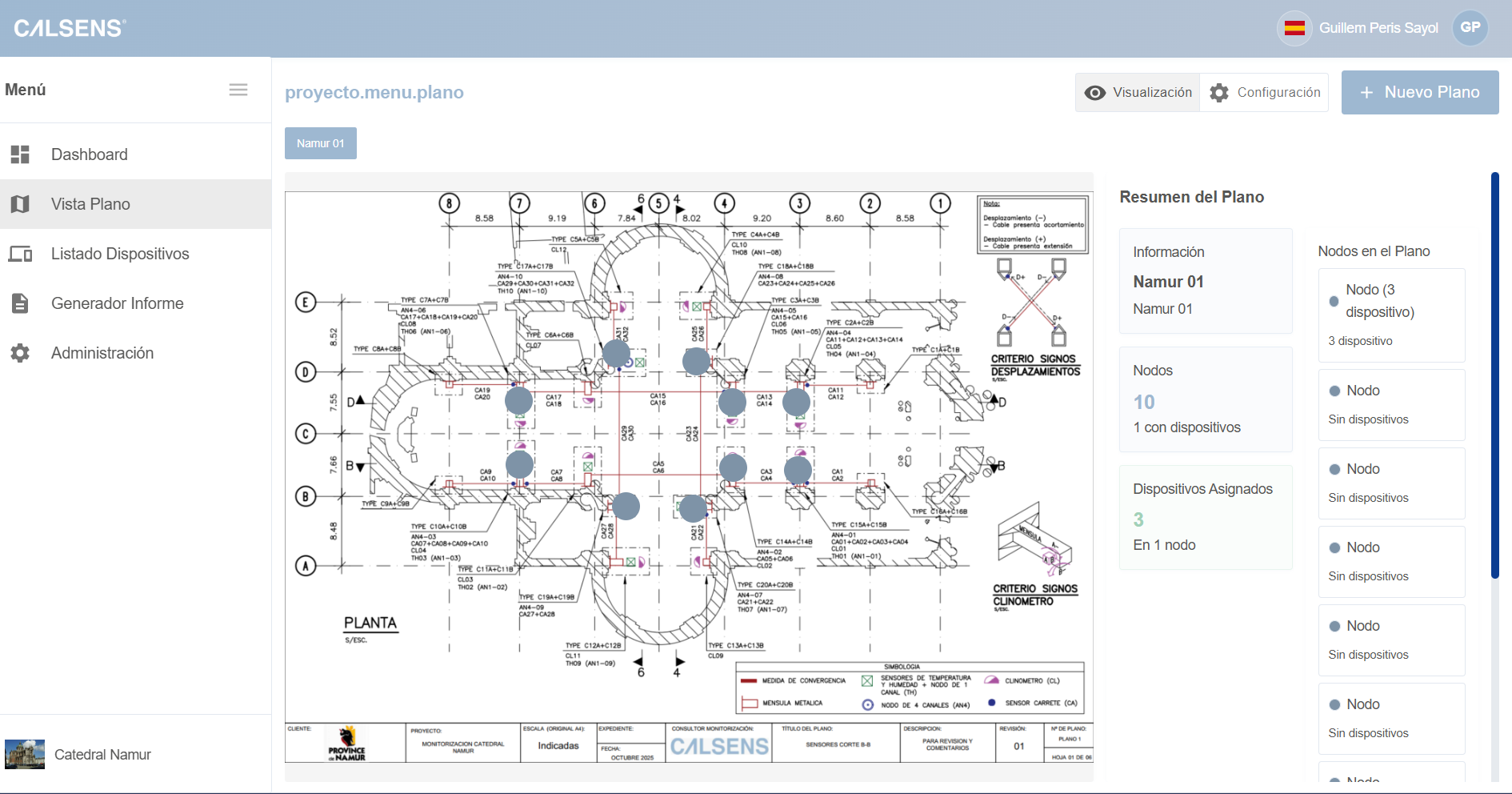Click the eye icon on Visualización
1512x794 pixels.
click(1095, 92)
